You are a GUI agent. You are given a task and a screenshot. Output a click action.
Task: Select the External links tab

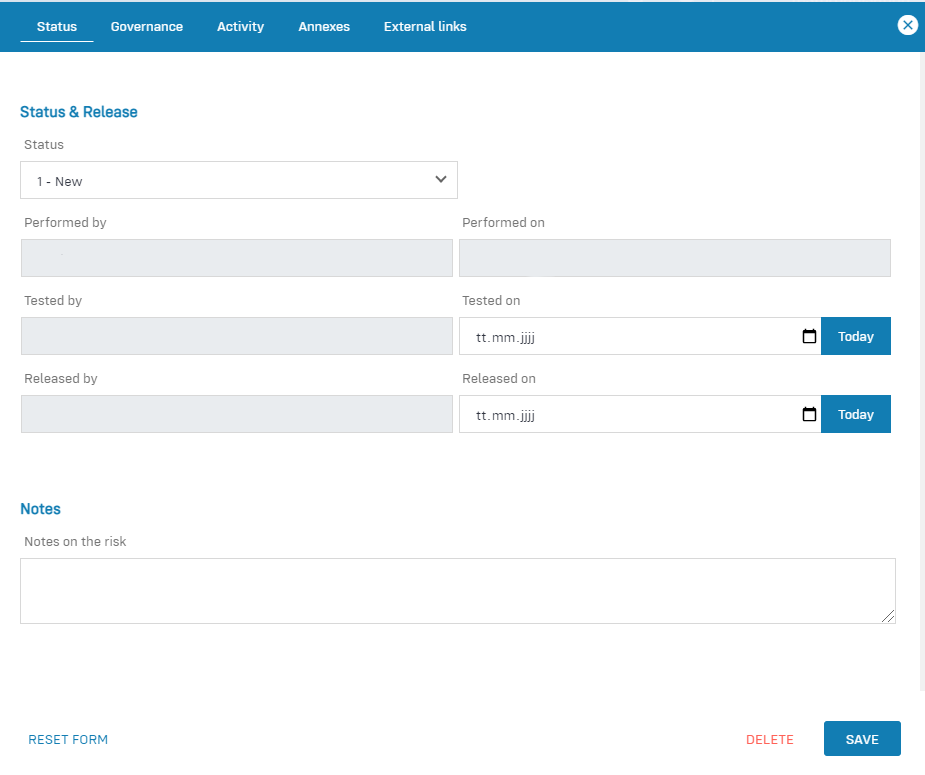tap(425, 27)
